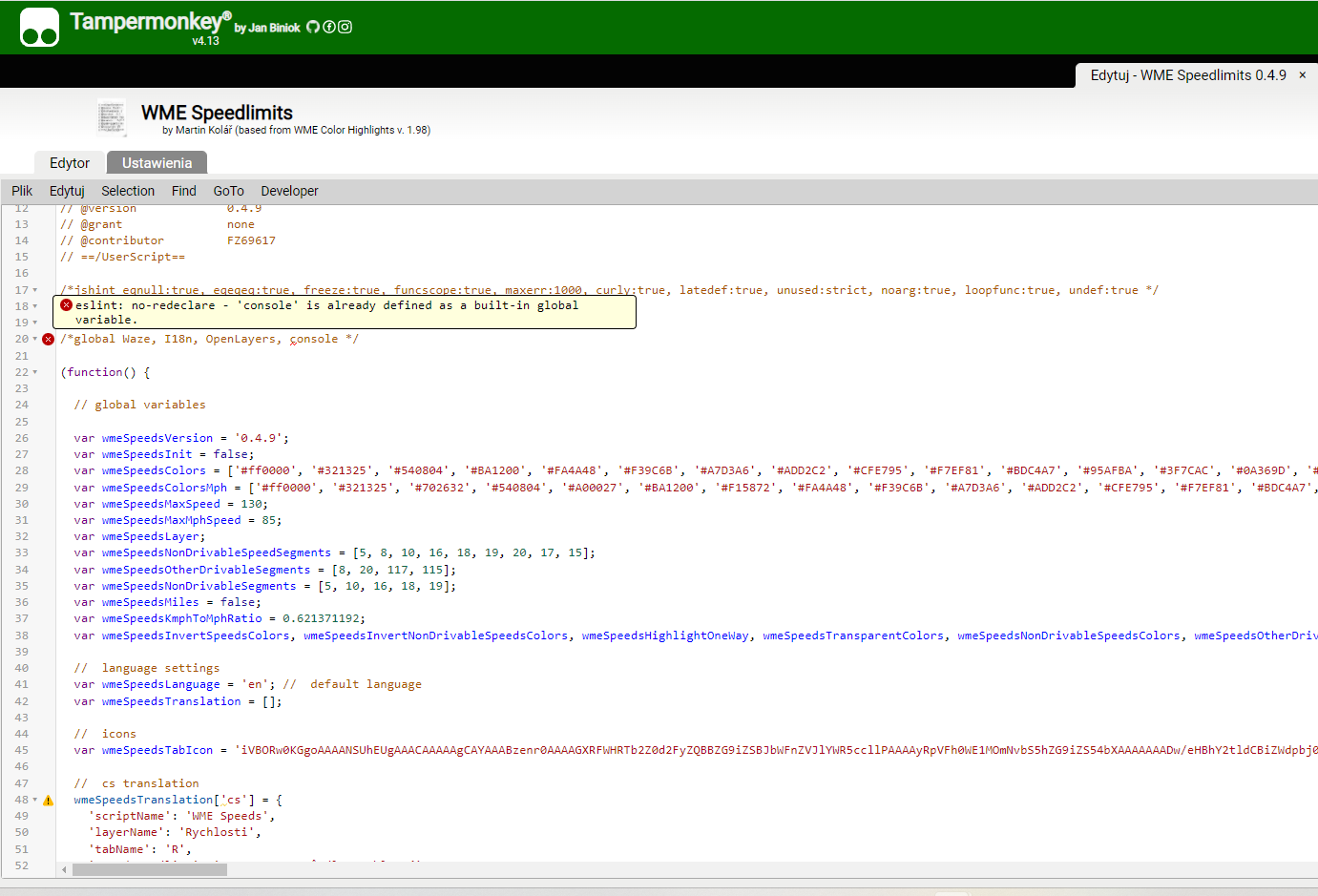The width and height of the screenshot is (1318, 896).
Task: Collapse the code fold arrow at line 17
Action: pyautogui.click(x=35, y=290)
